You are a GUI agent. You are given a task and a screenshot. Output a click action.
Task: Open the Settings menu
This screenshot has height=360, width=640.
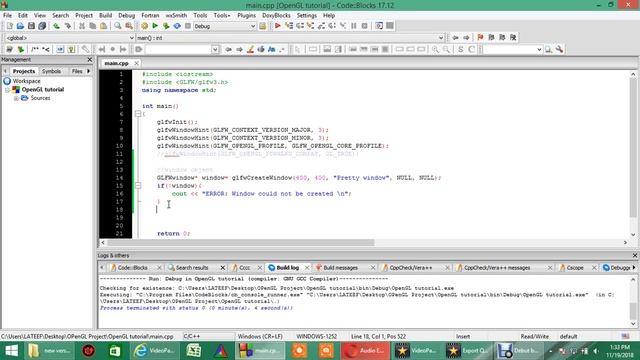coord(307,15)
